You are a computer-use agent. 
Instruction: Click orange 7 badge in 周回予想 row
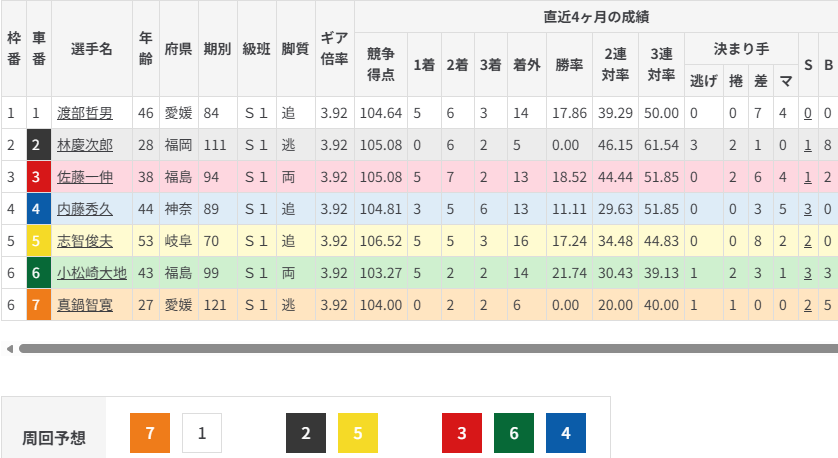click(150, 433)
